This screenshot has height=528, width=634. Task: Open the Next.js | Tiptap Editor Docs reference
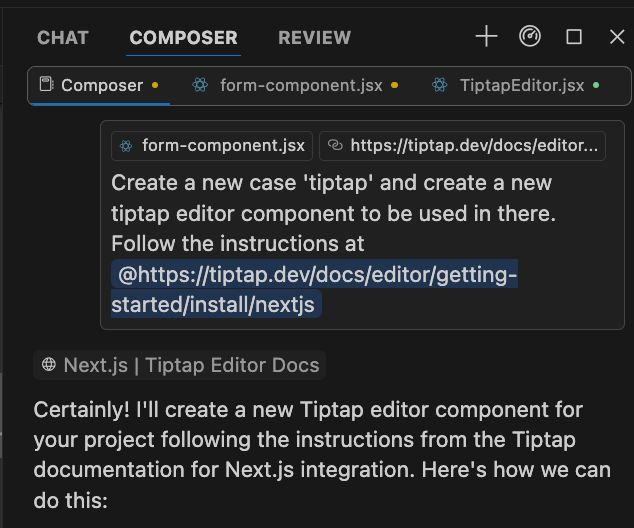(x=190, y=365)
